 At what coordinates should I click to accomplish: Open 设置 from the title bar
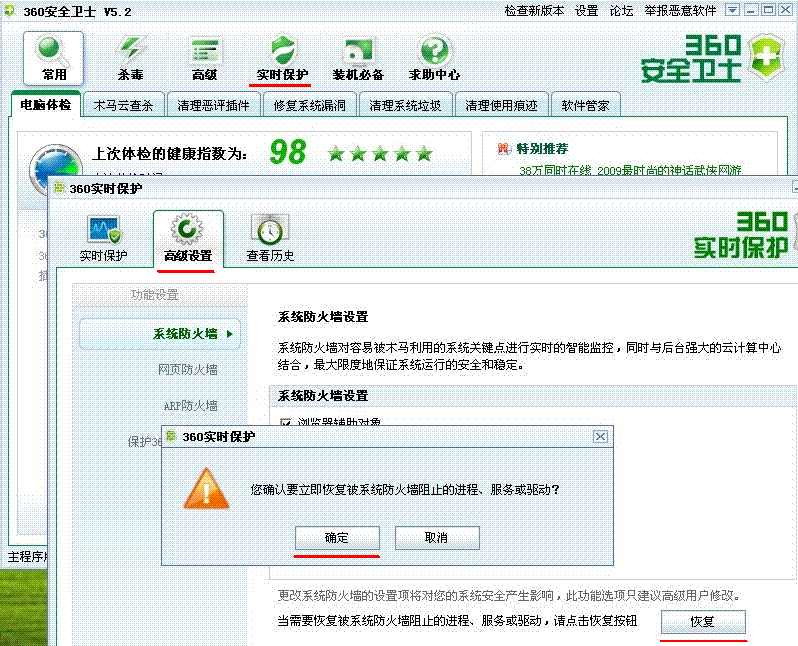pyautogui.click(x=586, y=11)
